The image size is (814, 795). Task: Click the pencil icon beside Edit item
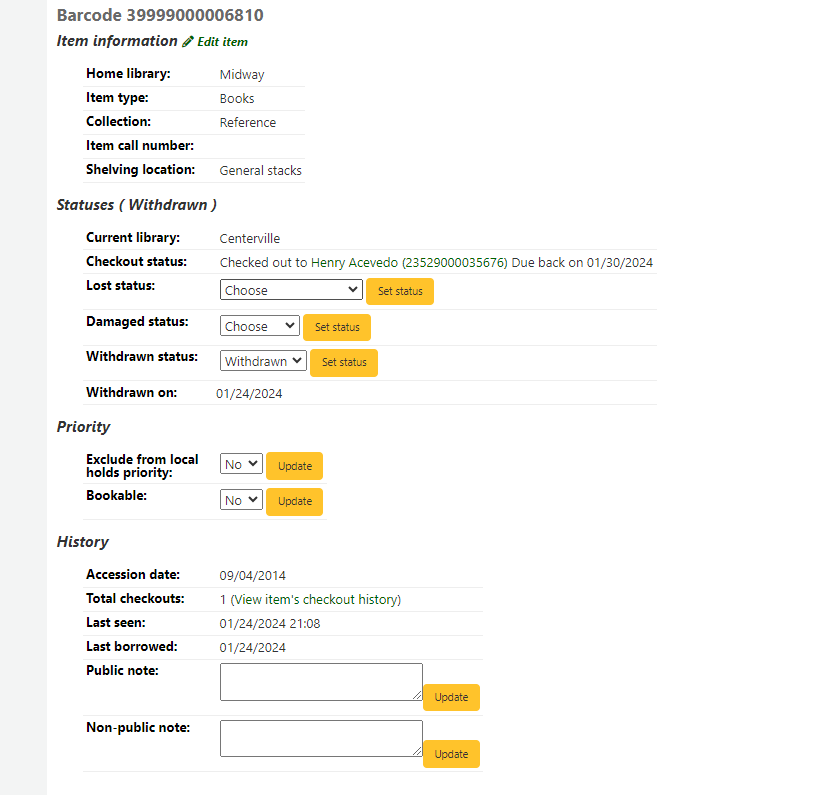[x=188, y=42]
